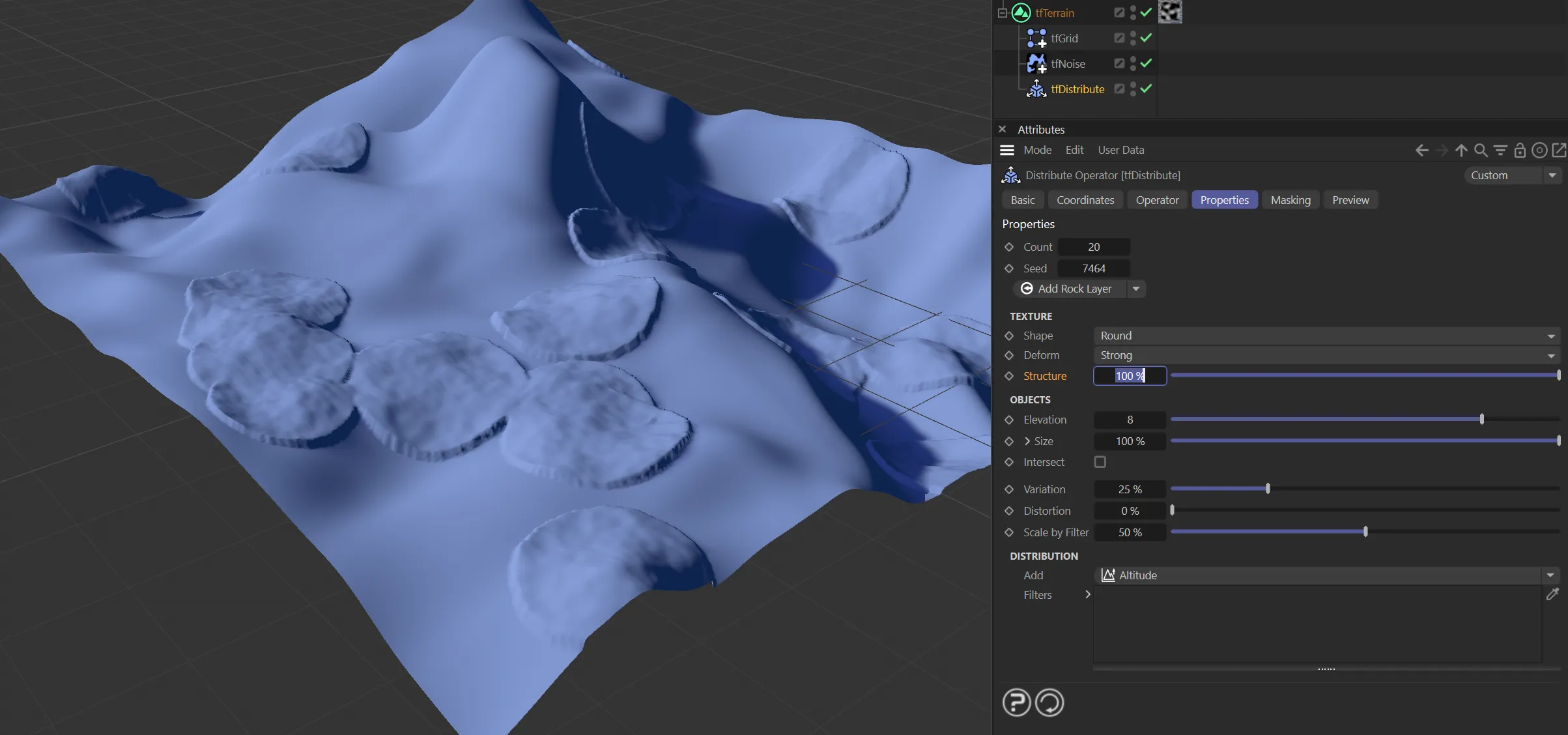Open the Mode menu

tap(1037, 150)
